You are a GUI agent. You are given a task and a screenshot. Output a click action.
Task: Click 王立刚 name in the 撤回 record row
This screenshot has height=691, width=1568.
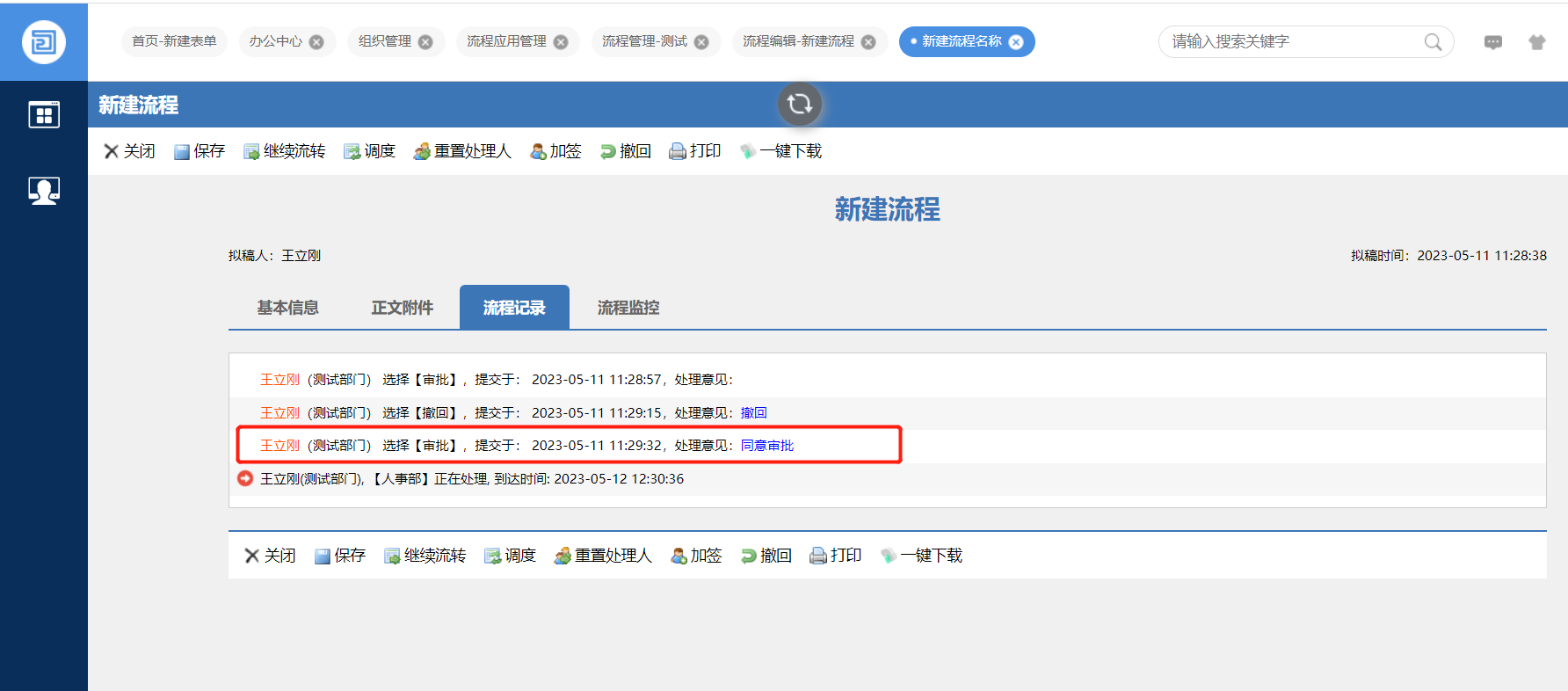[279, 413]
